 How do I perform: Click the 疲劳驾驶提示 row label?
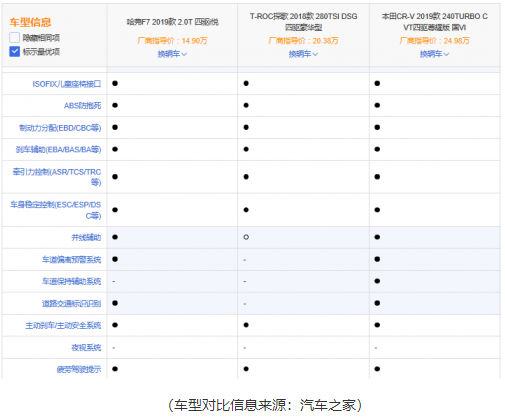pyautogui.click(x=79, y=369)
